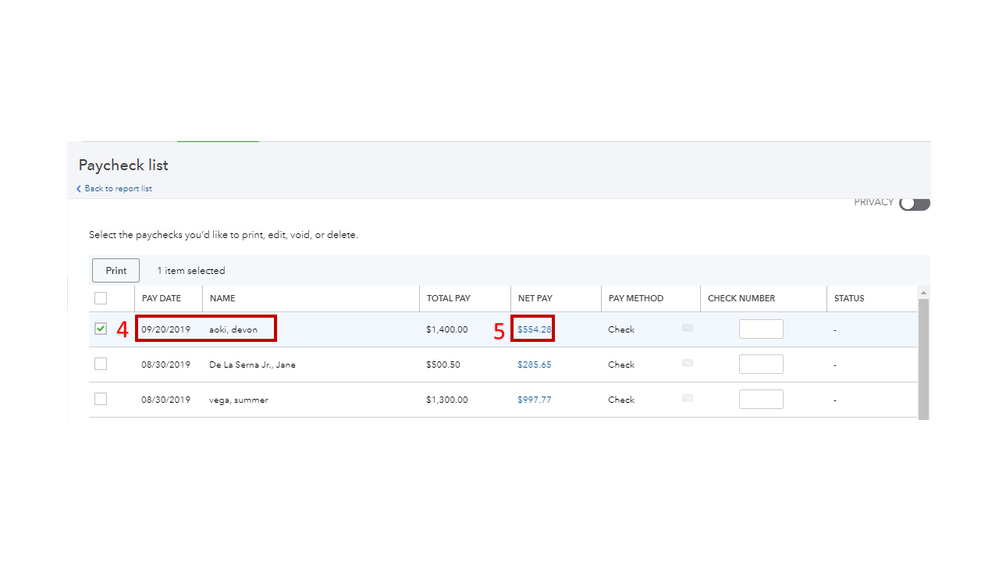This screenshot has height=562, width=999.
Task: Click the Pay Date column header
Action: coord(161,298)
